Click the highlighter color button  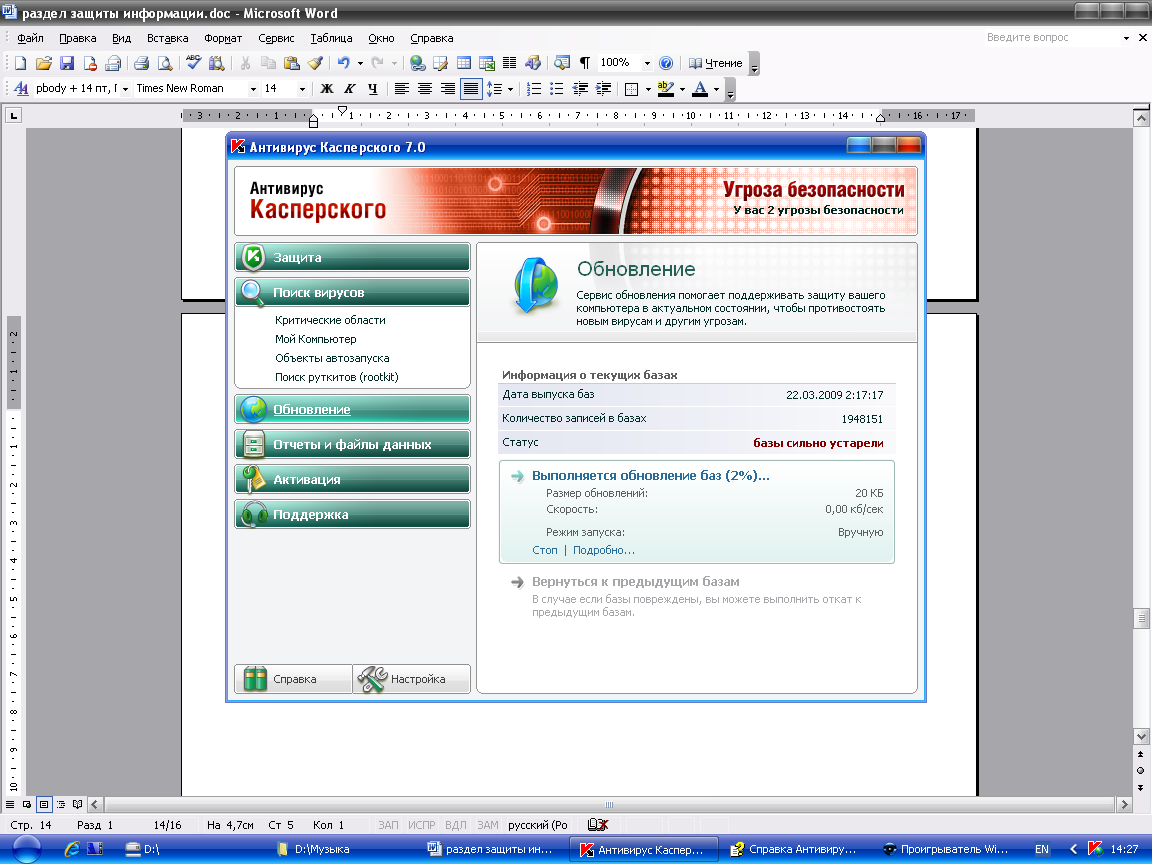click(666, 89)
